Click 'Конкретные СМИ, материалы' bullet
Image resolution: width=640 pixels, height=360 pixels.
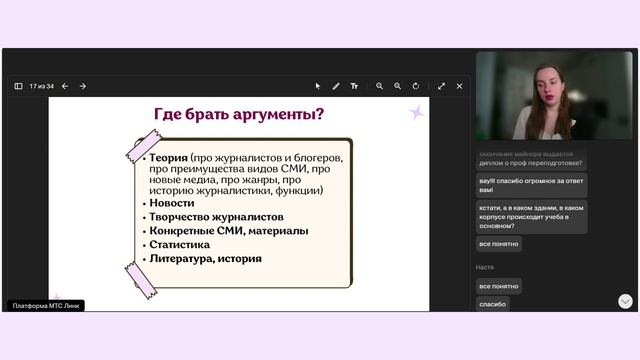(x=229, y=231)
